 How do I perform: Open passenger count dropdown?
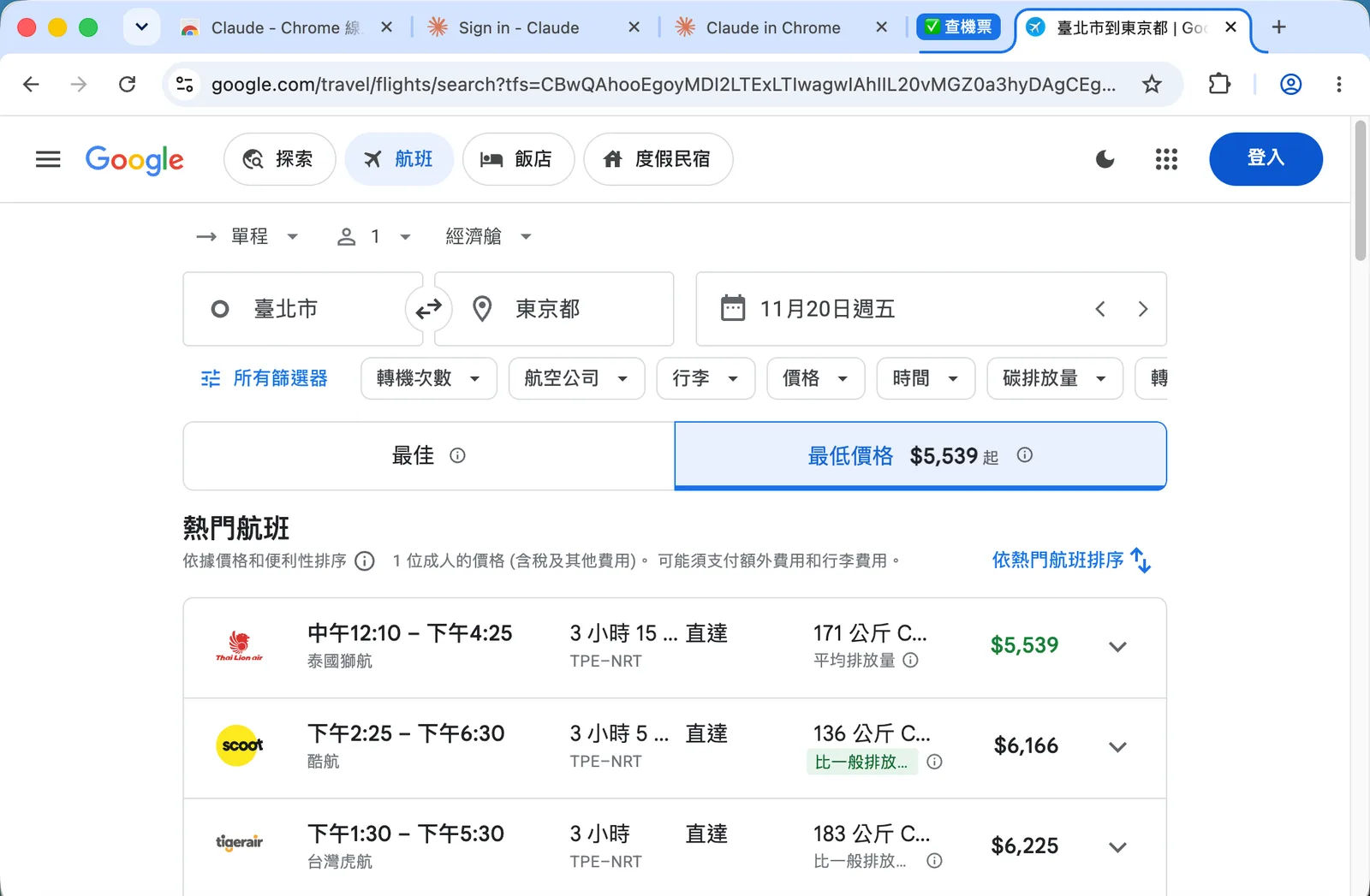pyautogui.click(x=374, y=236)
